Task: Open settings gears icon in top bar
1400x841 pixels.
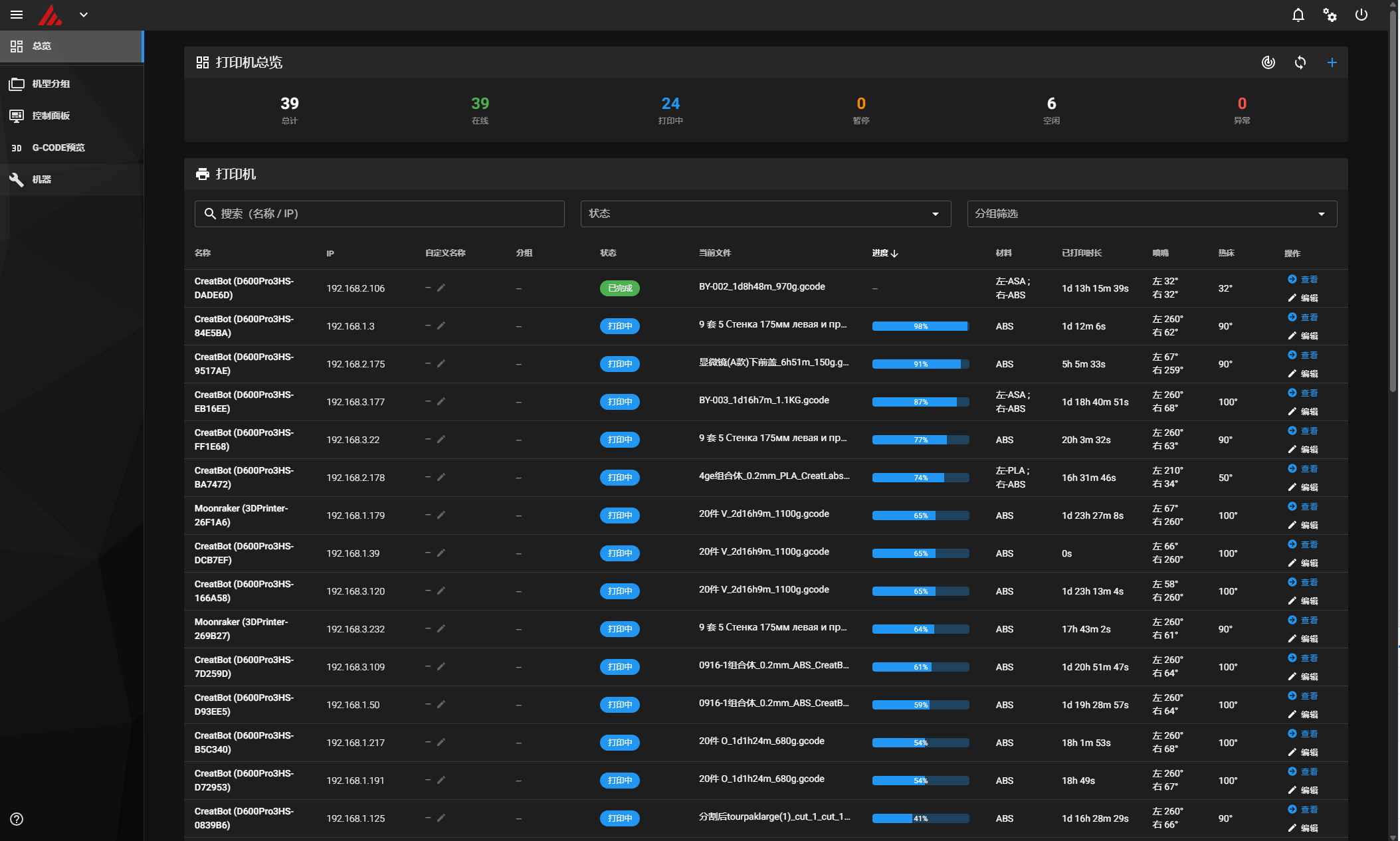Action: 1330,15
